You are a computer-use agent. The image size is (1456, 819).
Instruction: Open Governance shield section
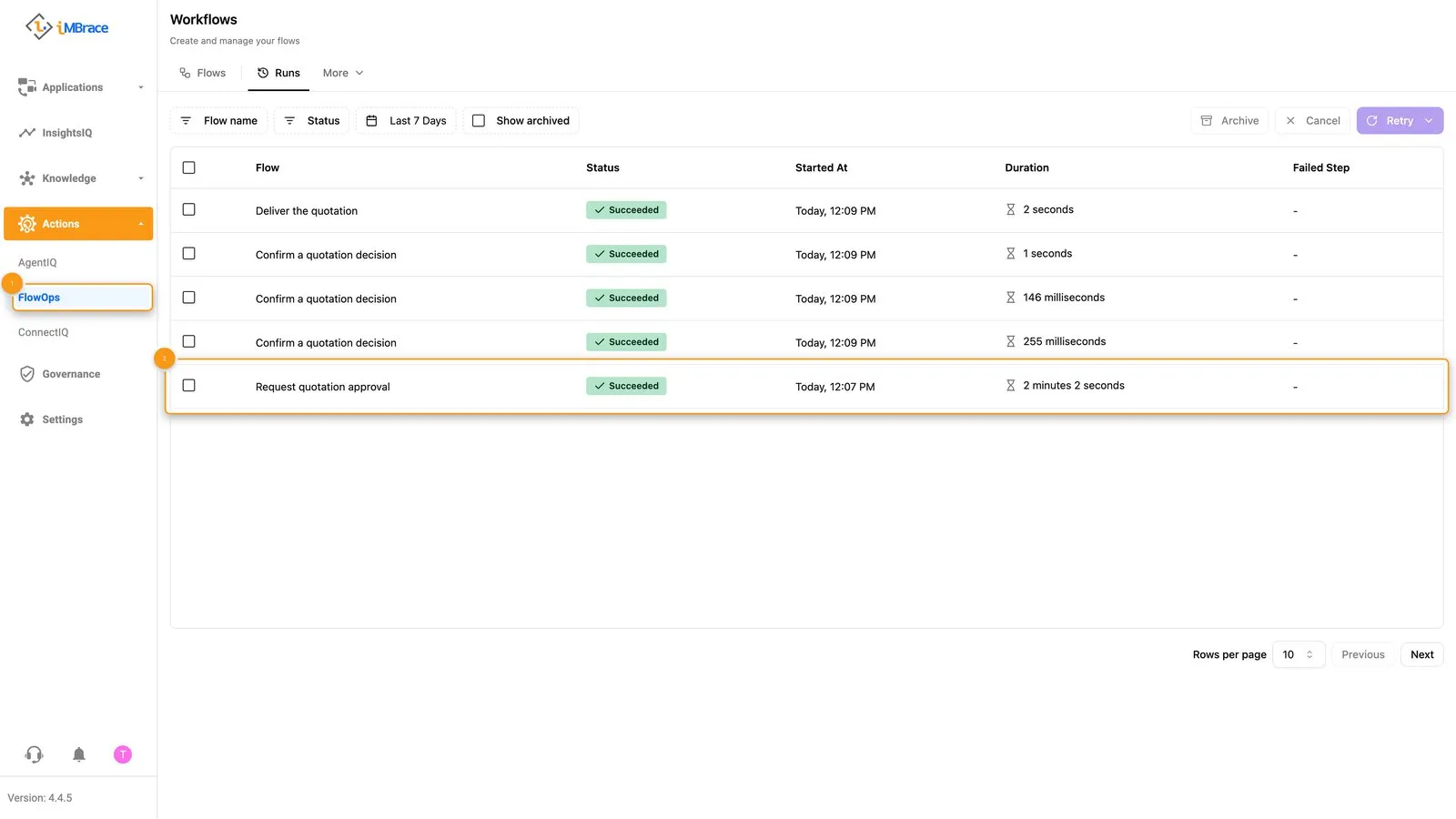pos(71,374)
